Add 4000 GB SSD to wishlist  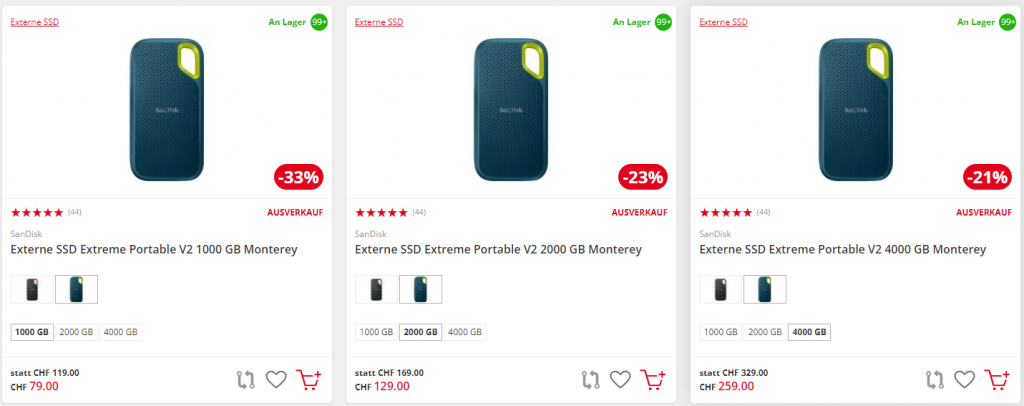(x=964, y=380)
